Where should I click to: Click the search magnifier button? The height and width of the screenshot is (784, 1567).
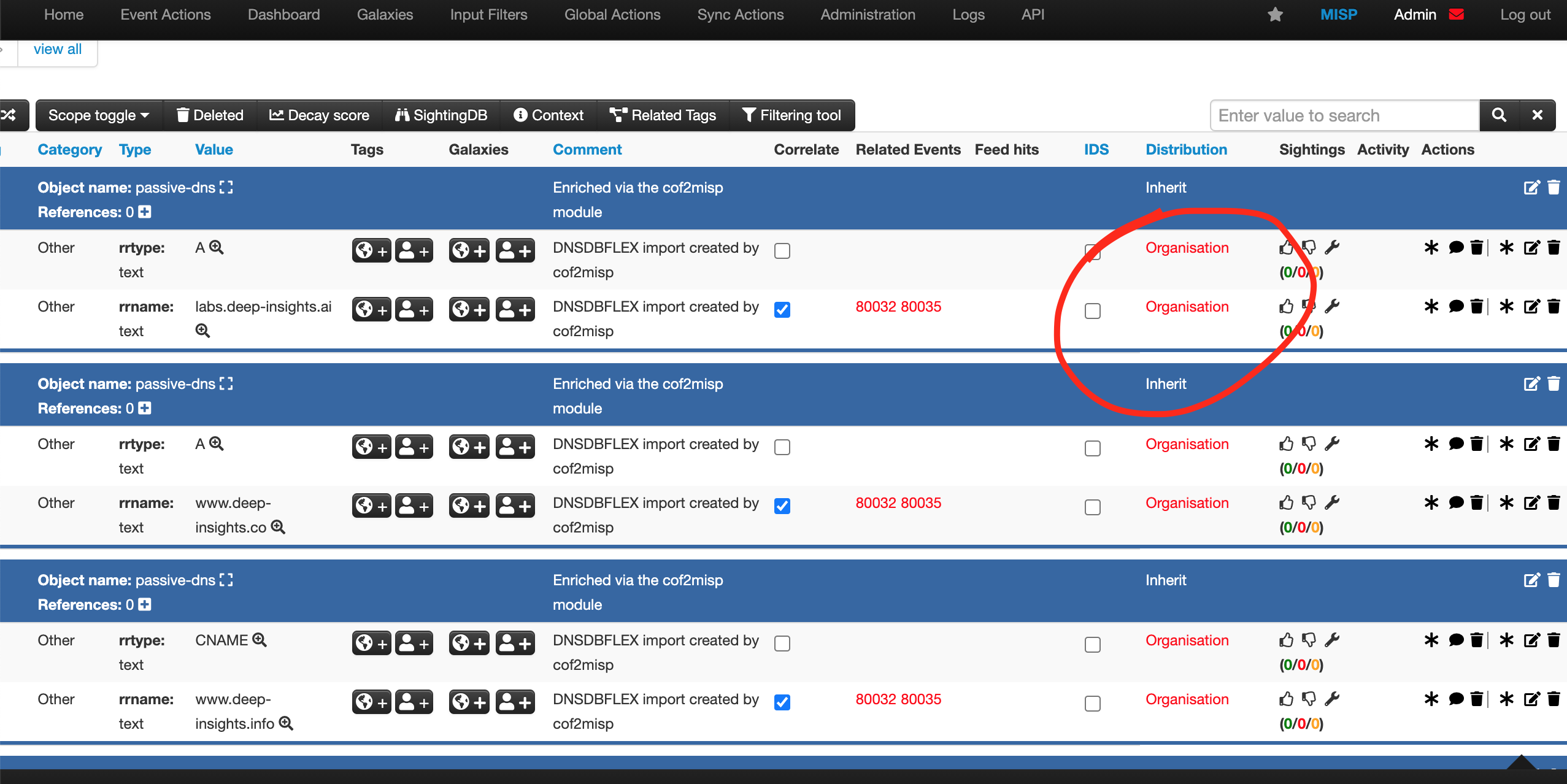pyautogui.click(x=1499, y=115)
